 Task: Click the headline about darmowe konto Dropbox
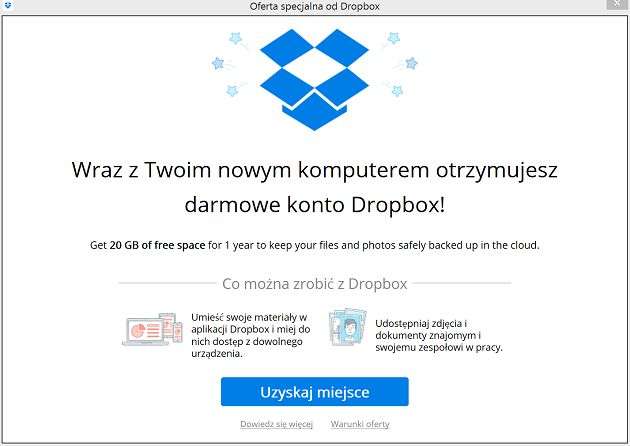tap(315, 187)
